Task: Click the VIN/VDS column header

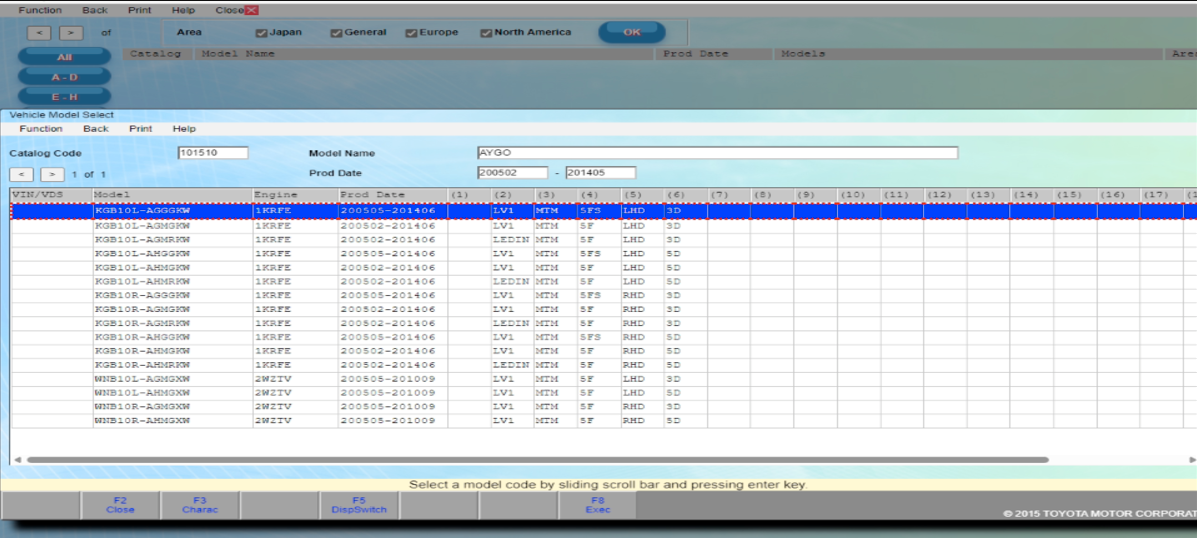Action: pos(51,195)
